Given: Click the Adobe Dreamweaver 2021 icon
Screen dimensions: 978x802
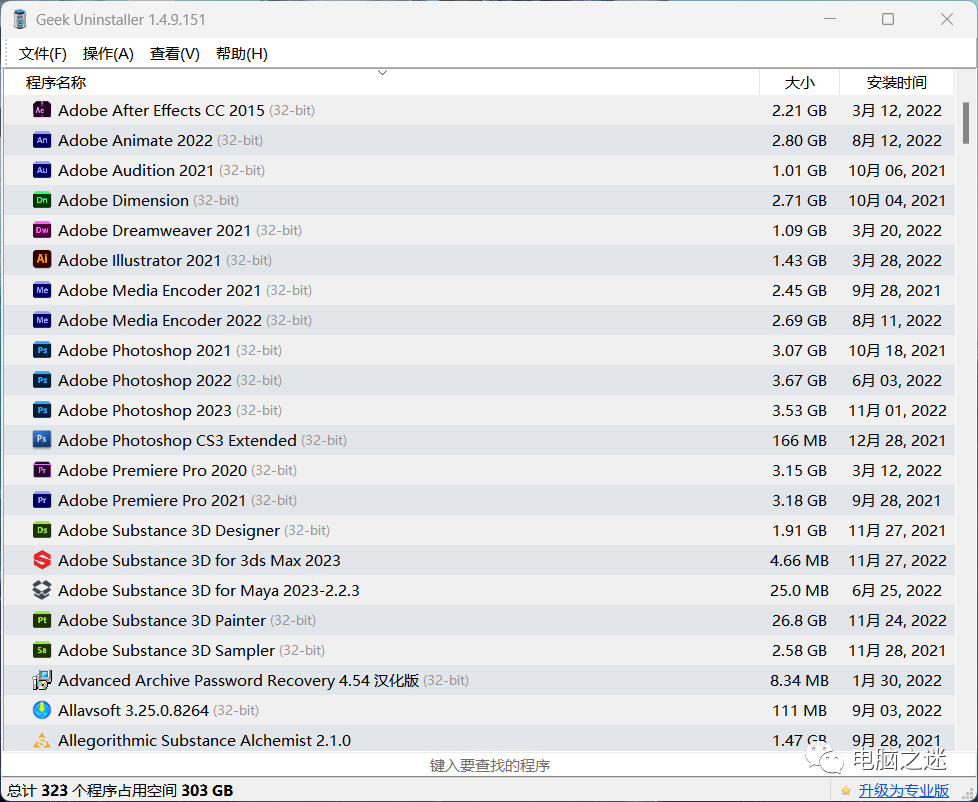Looking at the screenshot, I should click(x=42, y=230).
